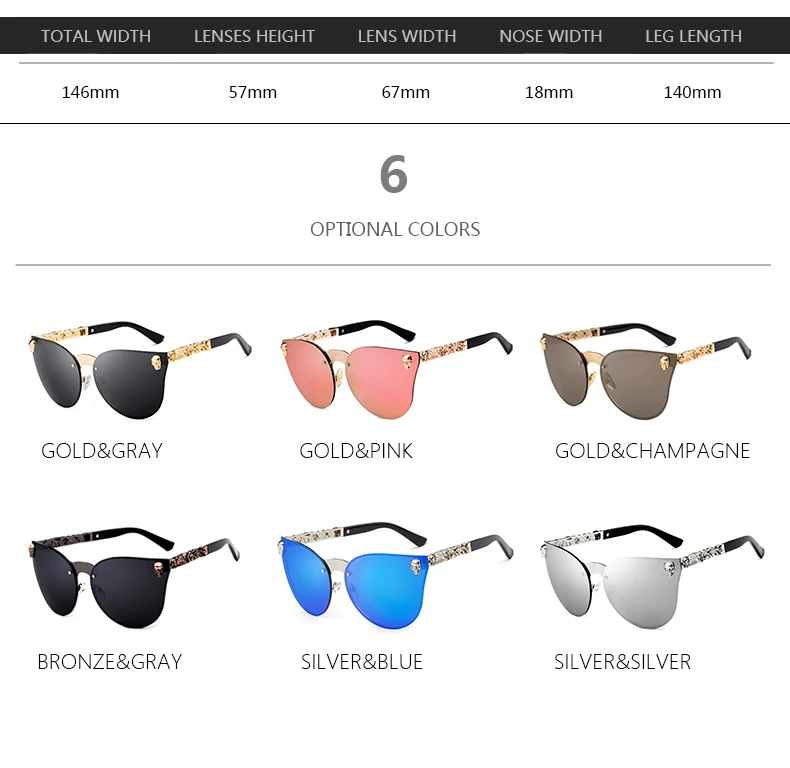Click the OPTIONAL COLORS heading
The image size is (790, 768).
[395, 229]
